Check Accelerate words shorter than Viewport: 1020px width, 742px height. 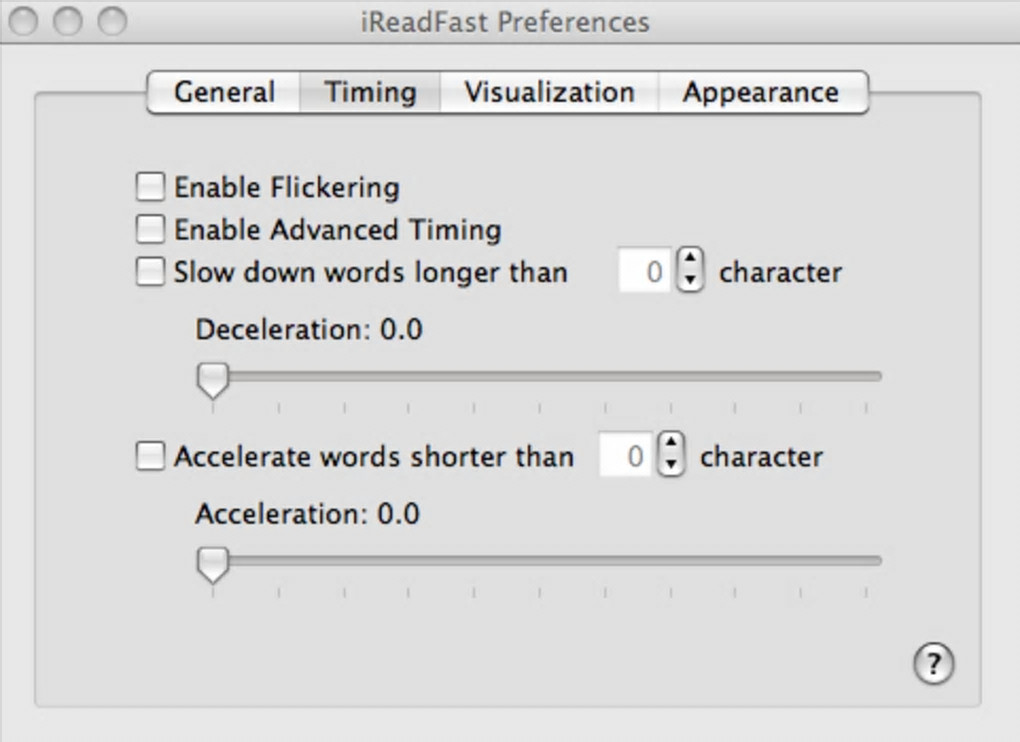click(150, 457)
